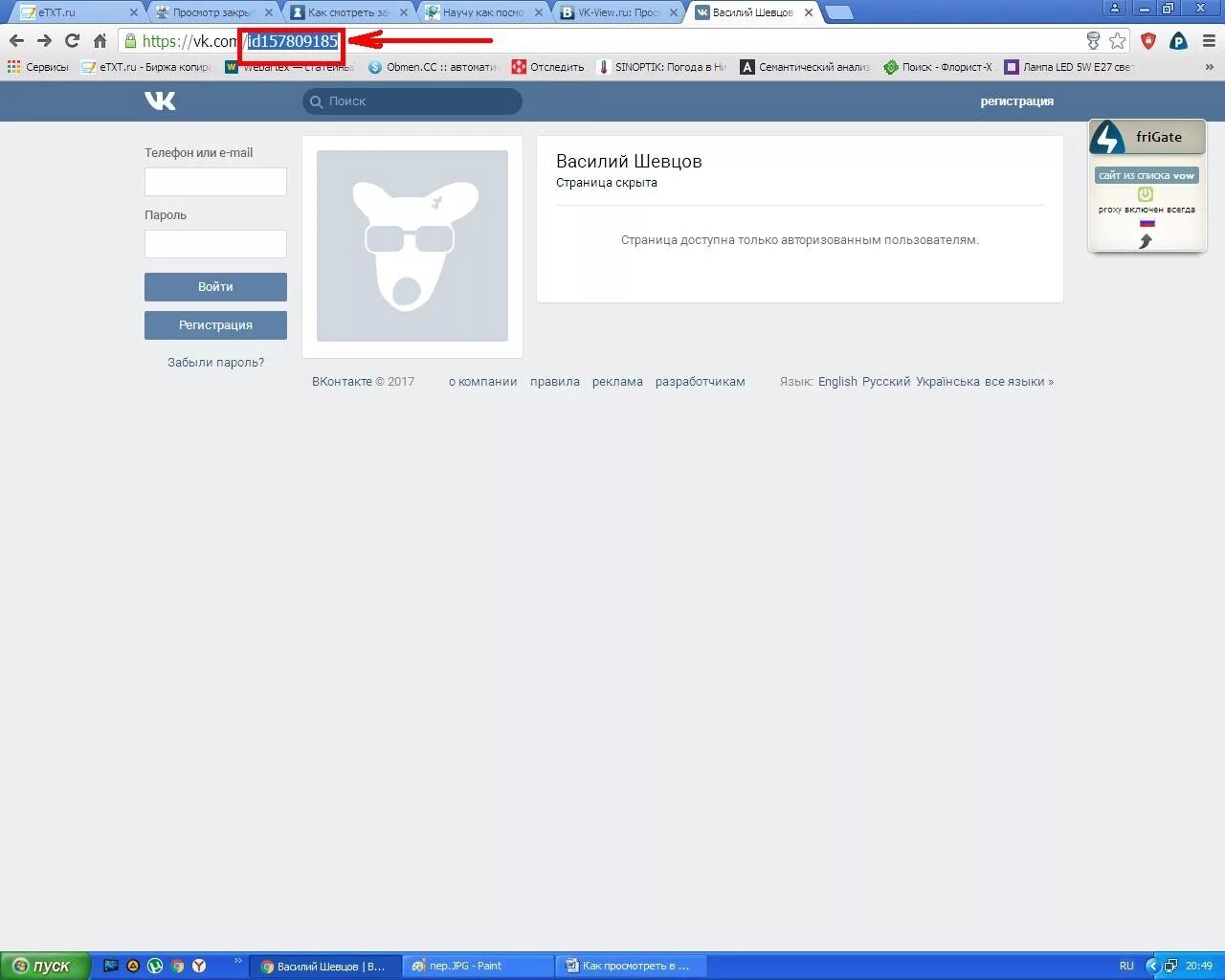Screen dimensions: 1225x980
Task: Expand the bookmarks overflow chevron
Action: pyautogui.click(x=1210, y=67)
